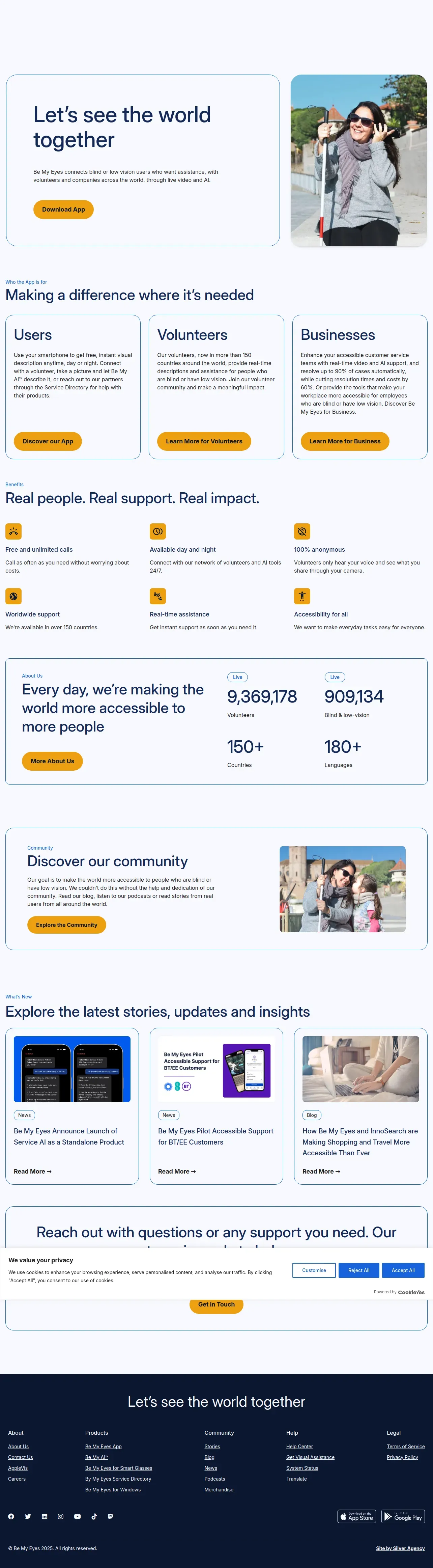Open the footer Blog link under Community
The image size is (433, 1568).
(209, 1457)
